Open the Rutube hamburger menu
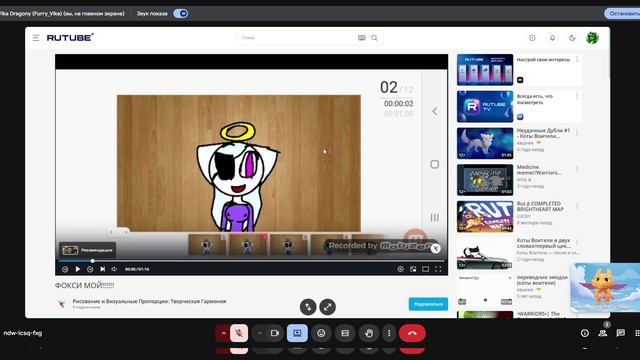This screenshot has height=360, width=640. coord(36,38)
